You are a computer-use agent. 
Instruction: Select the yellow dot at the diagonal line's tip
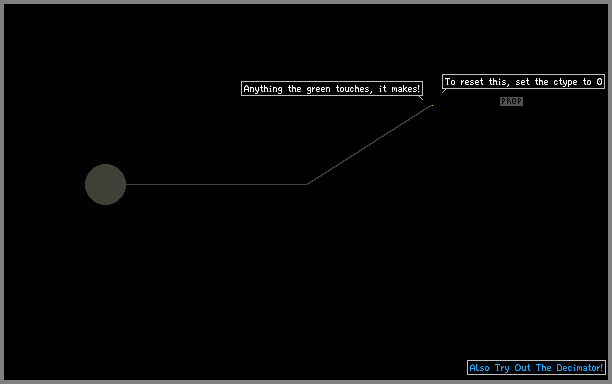432,105
